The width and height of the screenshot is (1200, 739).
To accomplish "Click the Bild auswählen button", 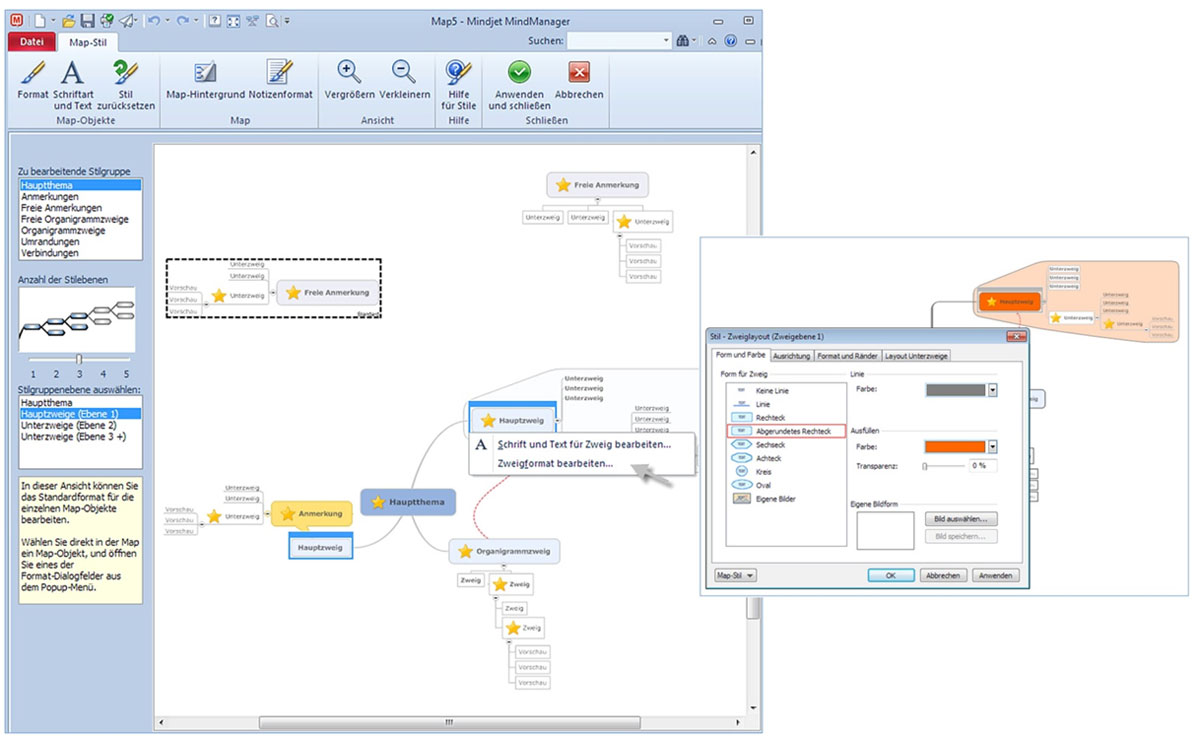I will (x=963, y=518).
